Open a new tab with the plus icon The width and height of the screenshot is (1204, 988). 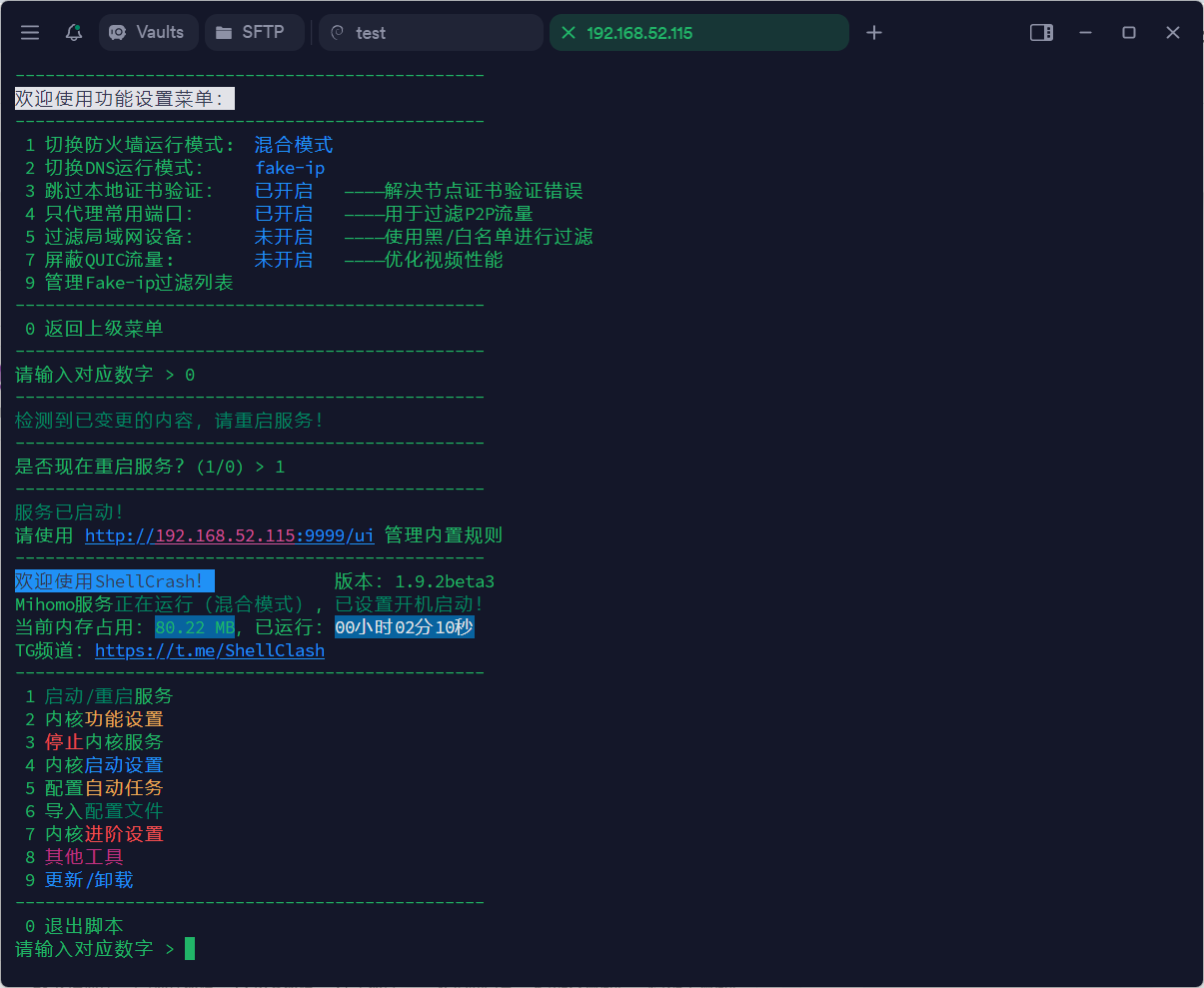873,32
